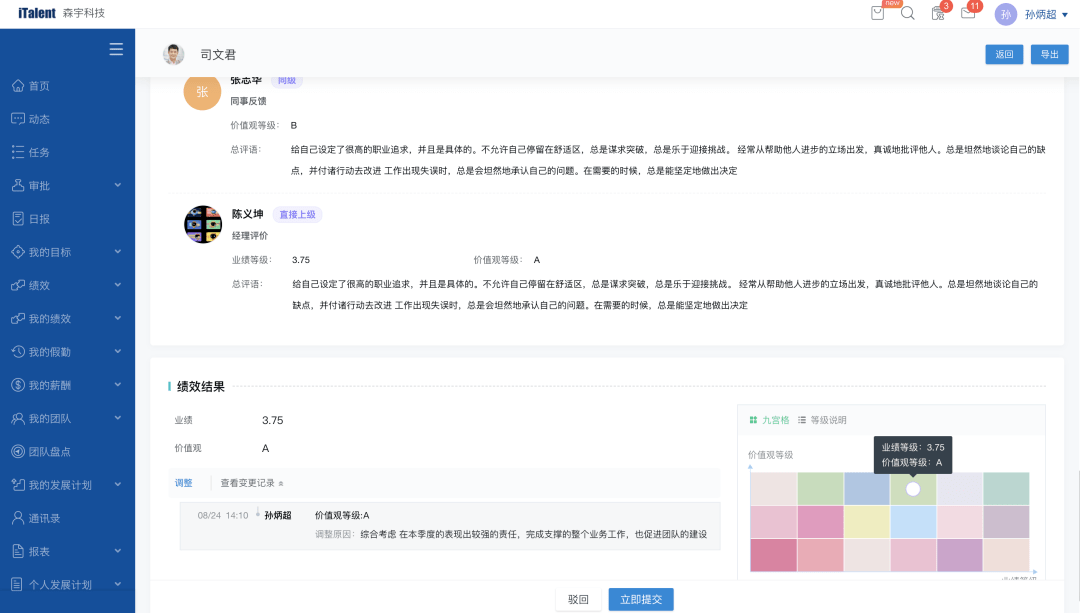
Task: Open the mail icon with badge 11
Action: (968, 13)
